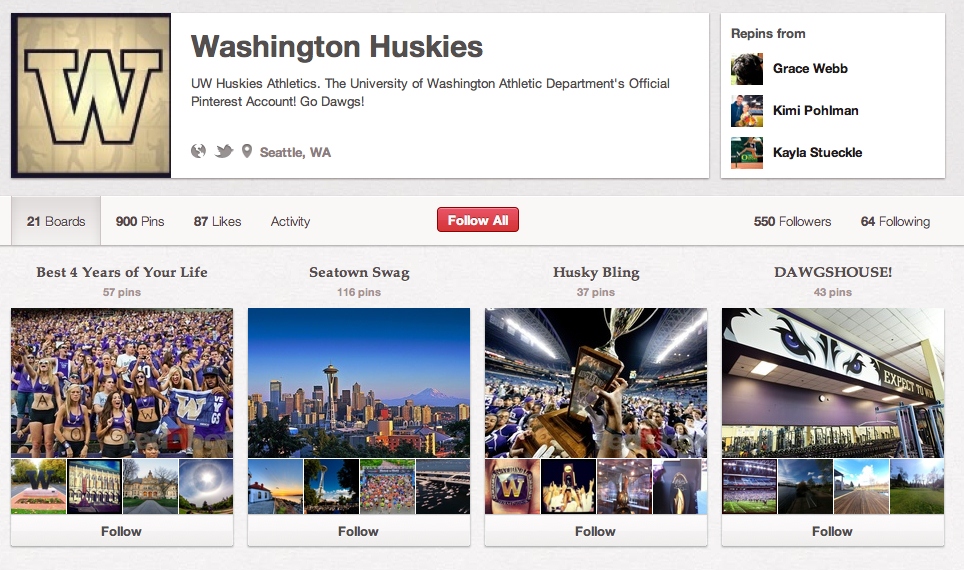Open the Activity tab
This screenshot has height=570, width=964.
(x=290, y=221)
